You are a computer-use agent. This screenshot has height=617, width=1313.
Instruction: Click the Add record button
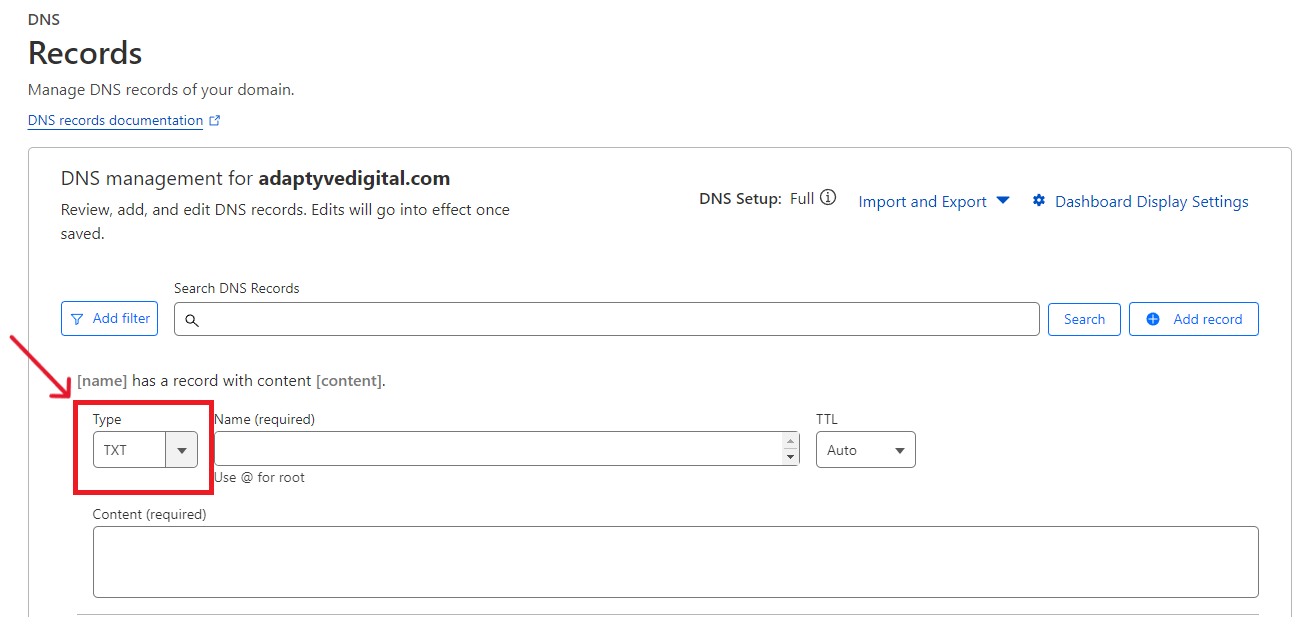coord(1193,319)
